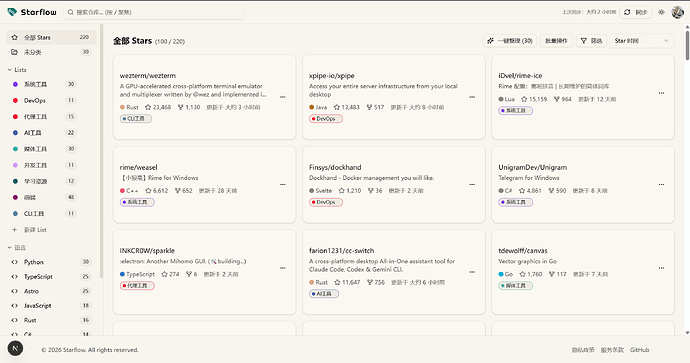Open the wezterm/wezterm repository link
This screenshot has width=690, height=363.
[x=148, y=76]
